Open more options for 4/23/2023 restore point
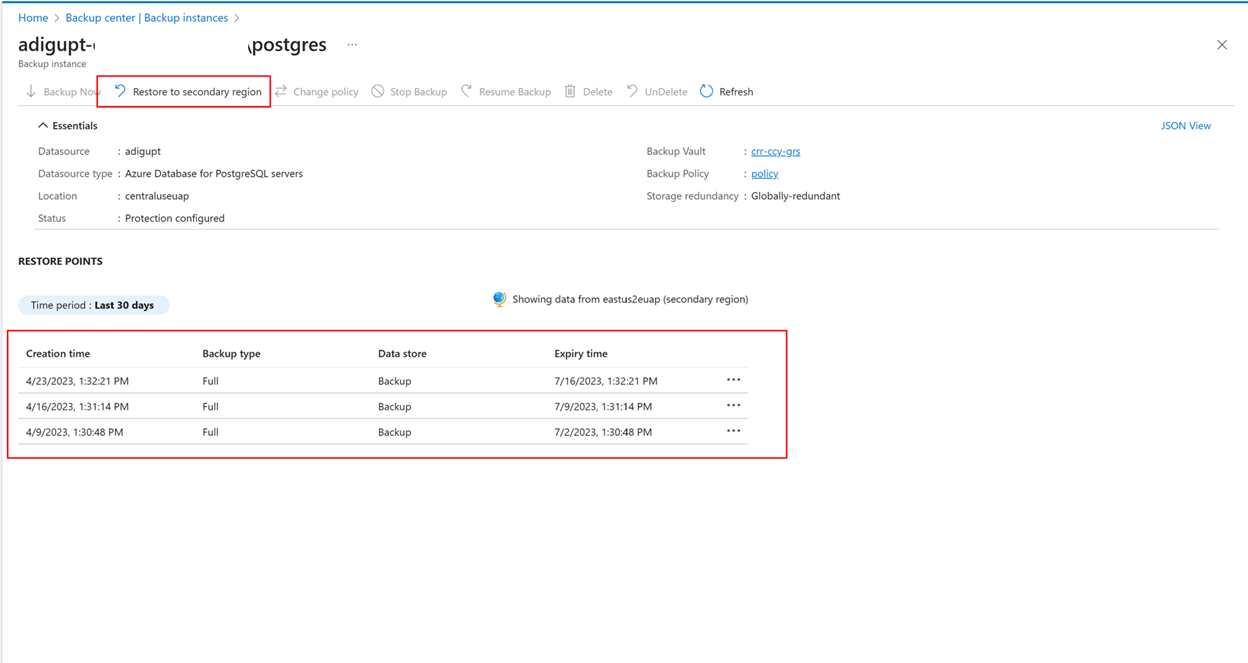Image resolution: width=1248 pixels, height=663 pixels. (734, 380)
